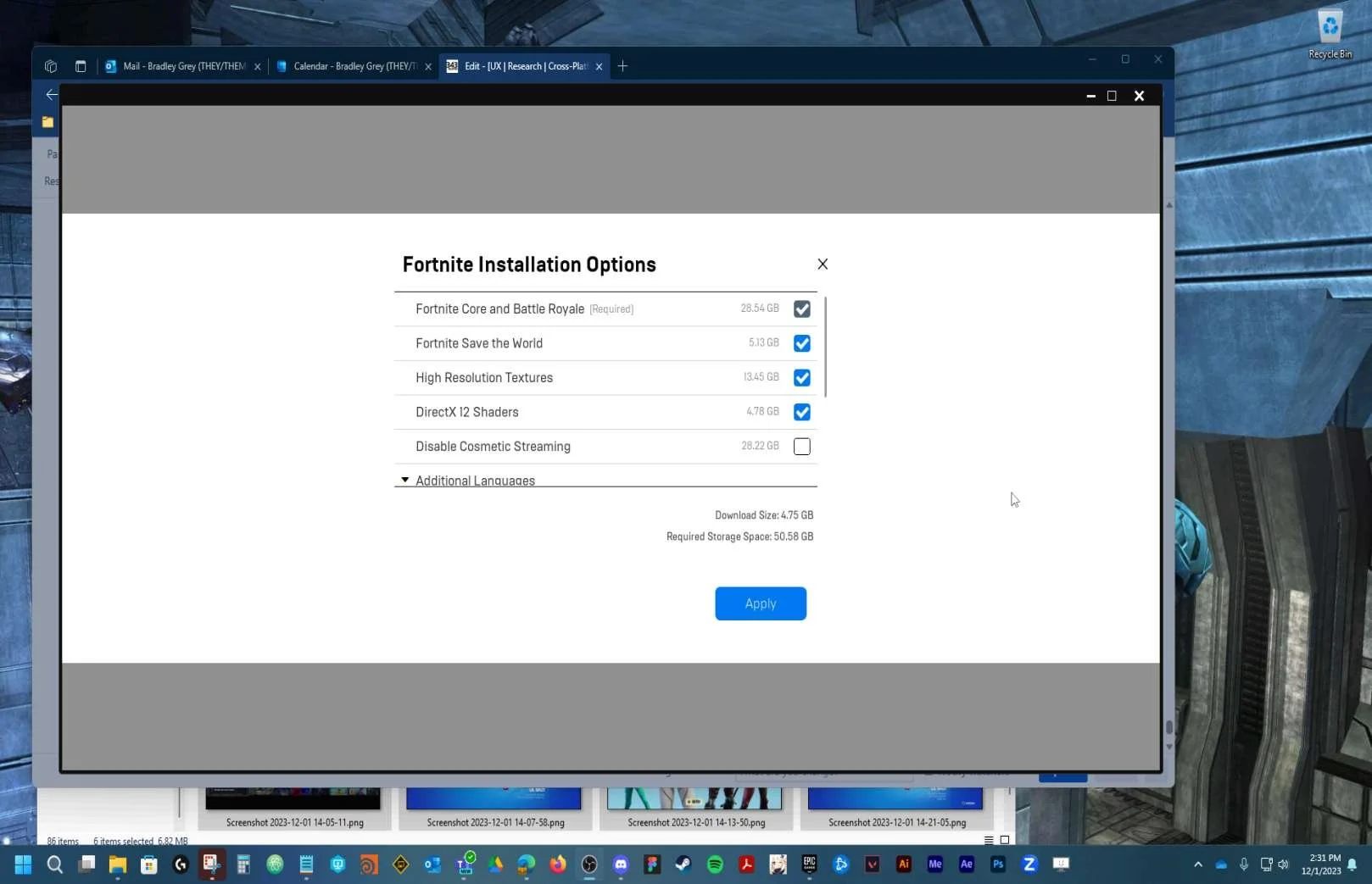
Task: Uncheck DirectX 12 Shaders option
Action: 802,412
